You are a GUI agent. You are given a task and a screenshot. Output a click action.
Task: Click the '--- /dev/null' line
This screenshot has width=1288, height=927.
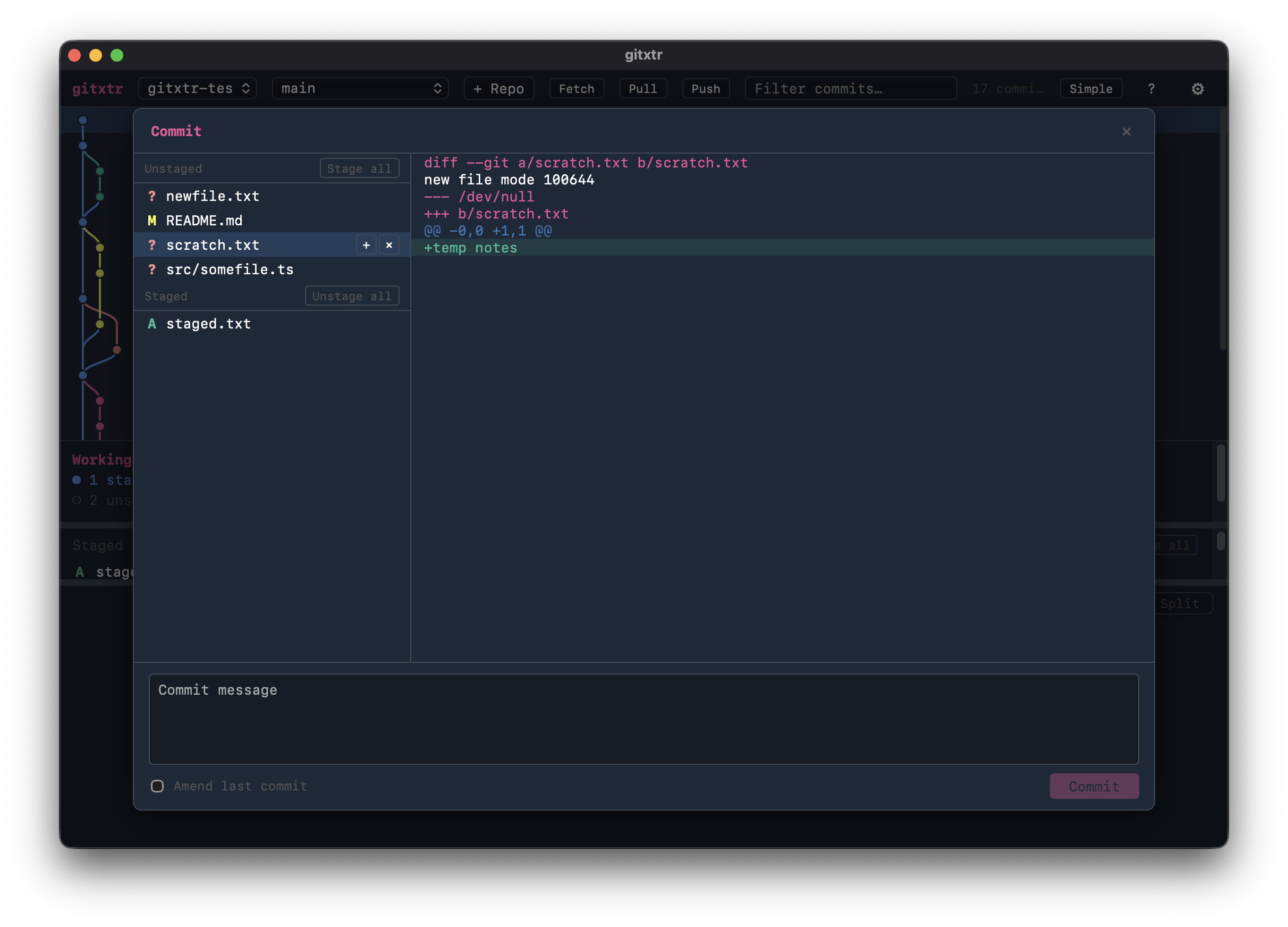479,197
